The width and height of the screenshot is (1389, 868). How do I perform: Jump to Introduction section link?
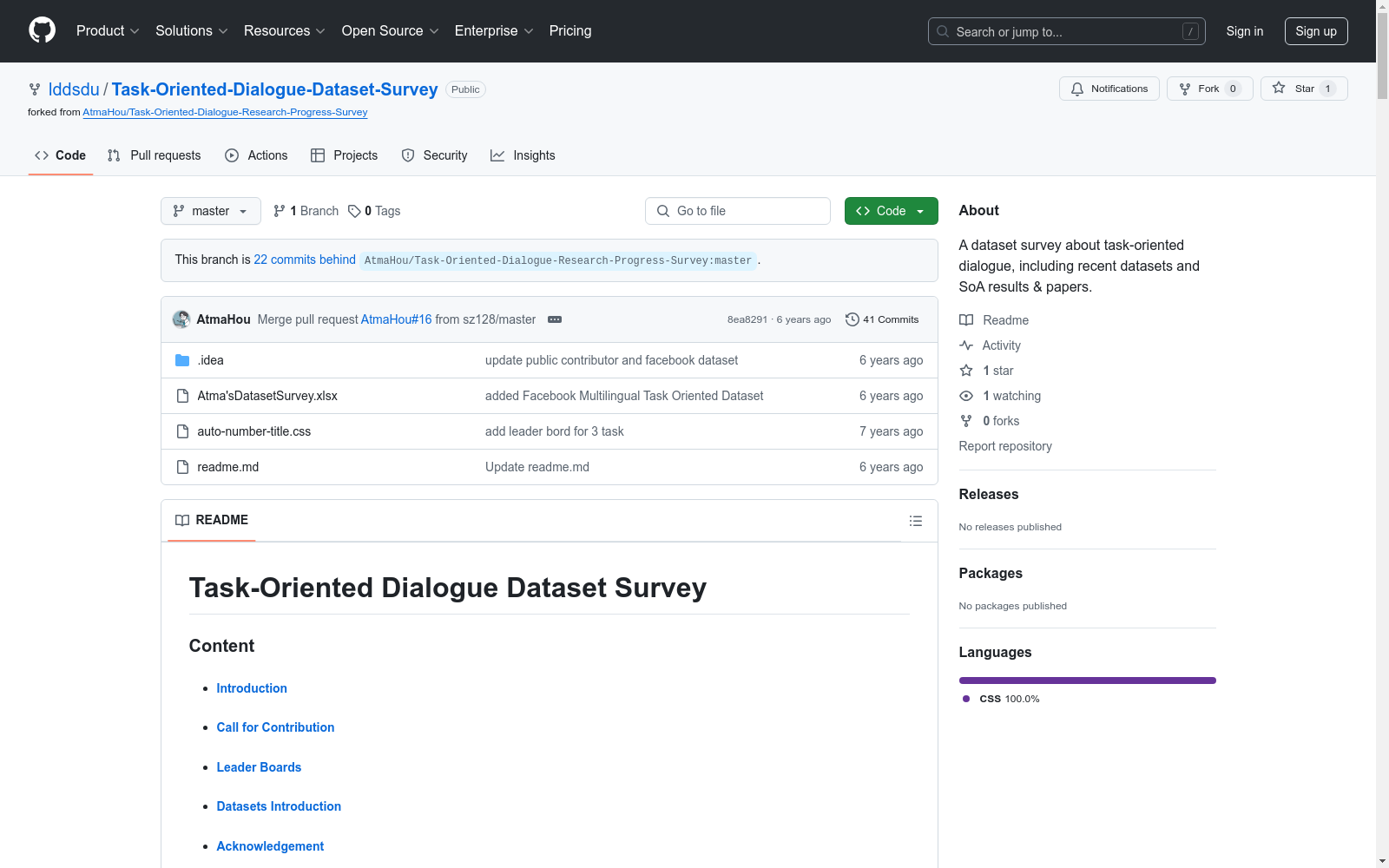pyautogui.click(x=252, y=688)
